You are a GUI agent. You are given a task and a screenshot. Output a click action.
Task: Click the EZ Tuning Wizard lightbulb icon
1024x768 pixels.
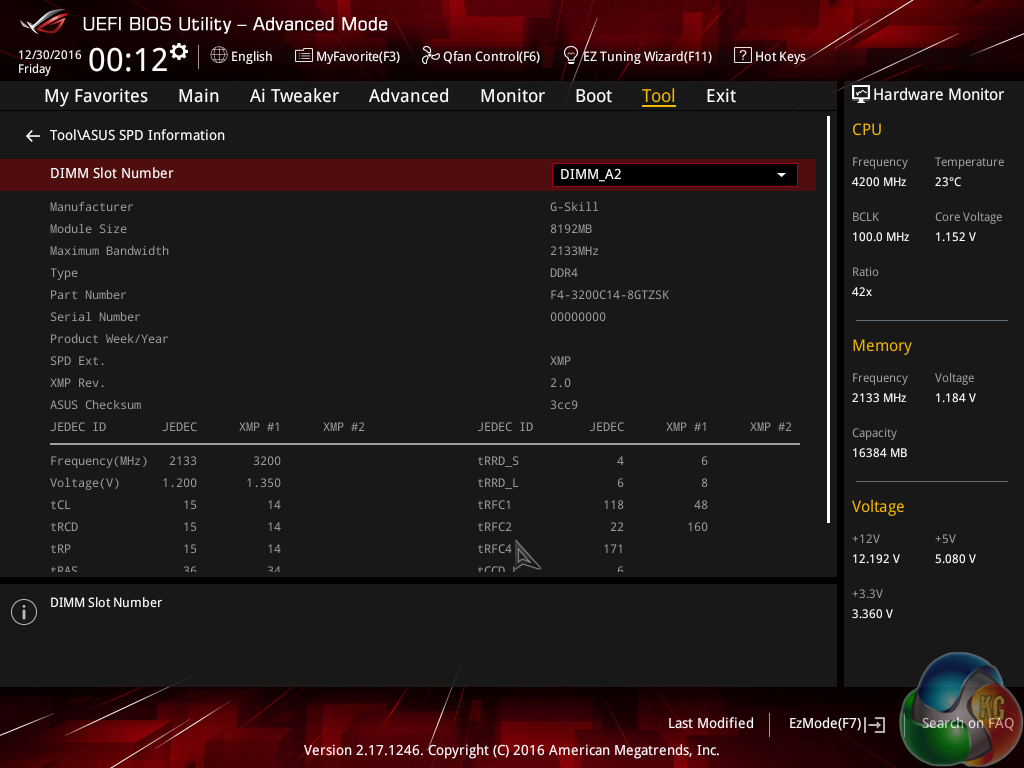point(571,56)
